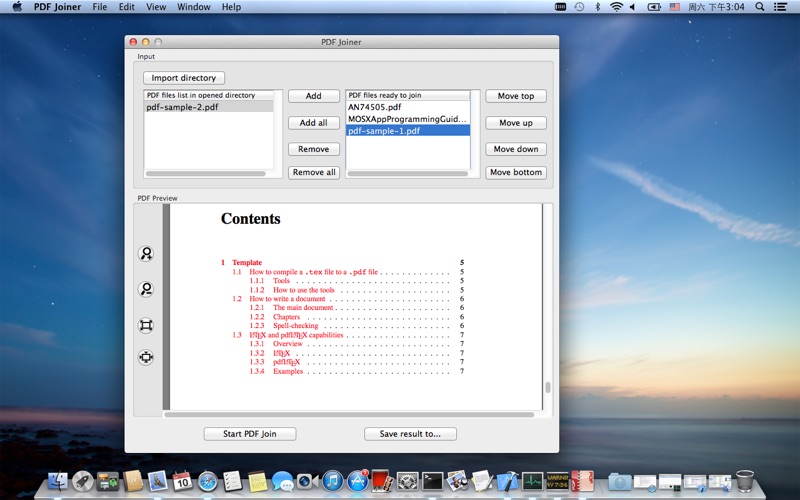Click the Move up button

[516, 122]
